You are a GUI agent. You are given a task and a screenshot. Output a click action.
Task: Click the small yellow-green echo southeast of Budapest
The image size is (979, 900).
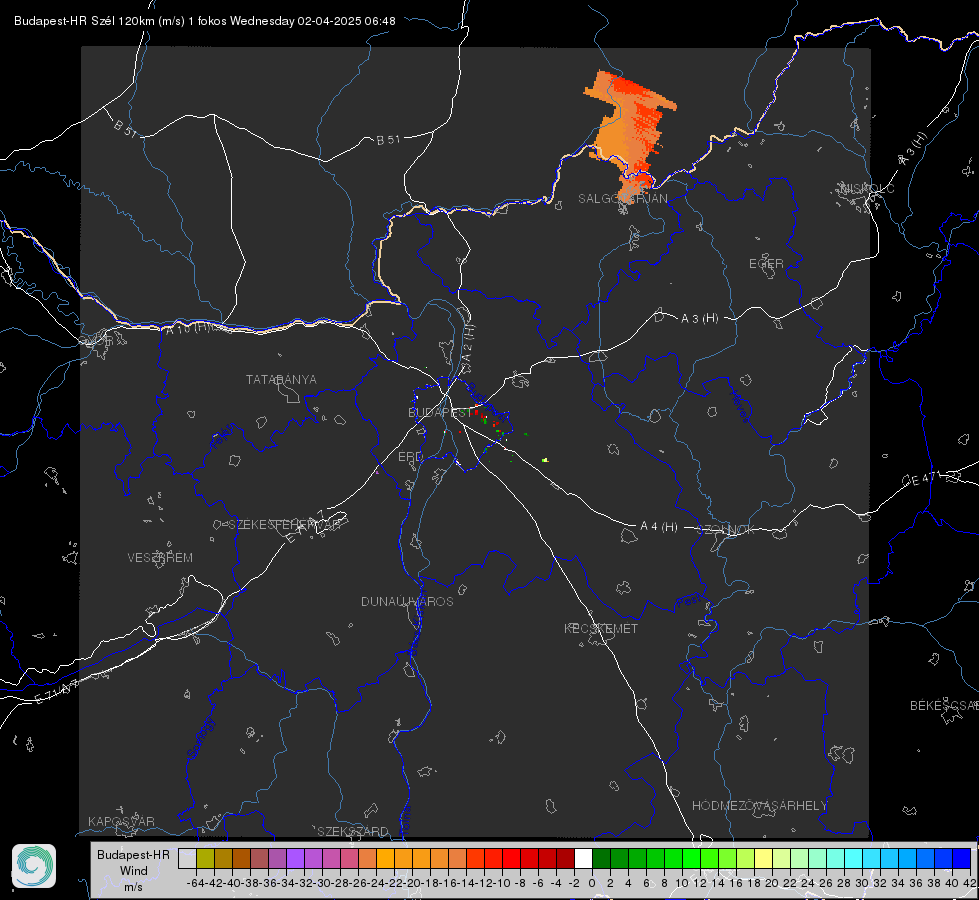point(545,460)
